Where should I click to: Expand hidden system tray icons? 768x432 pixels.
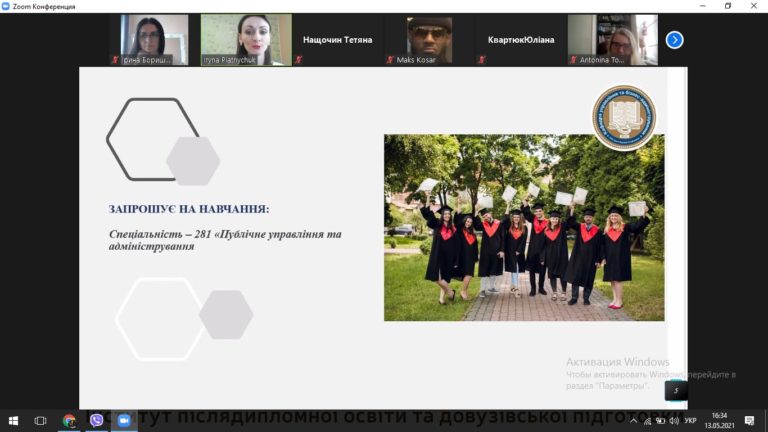coord(633,421)
